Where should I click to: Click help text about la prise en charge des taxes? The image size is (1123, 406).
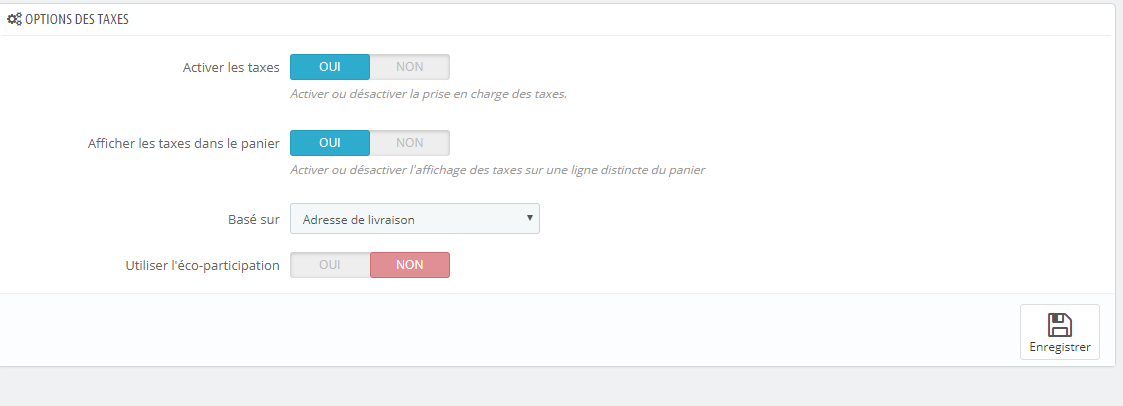pos(428,94)
